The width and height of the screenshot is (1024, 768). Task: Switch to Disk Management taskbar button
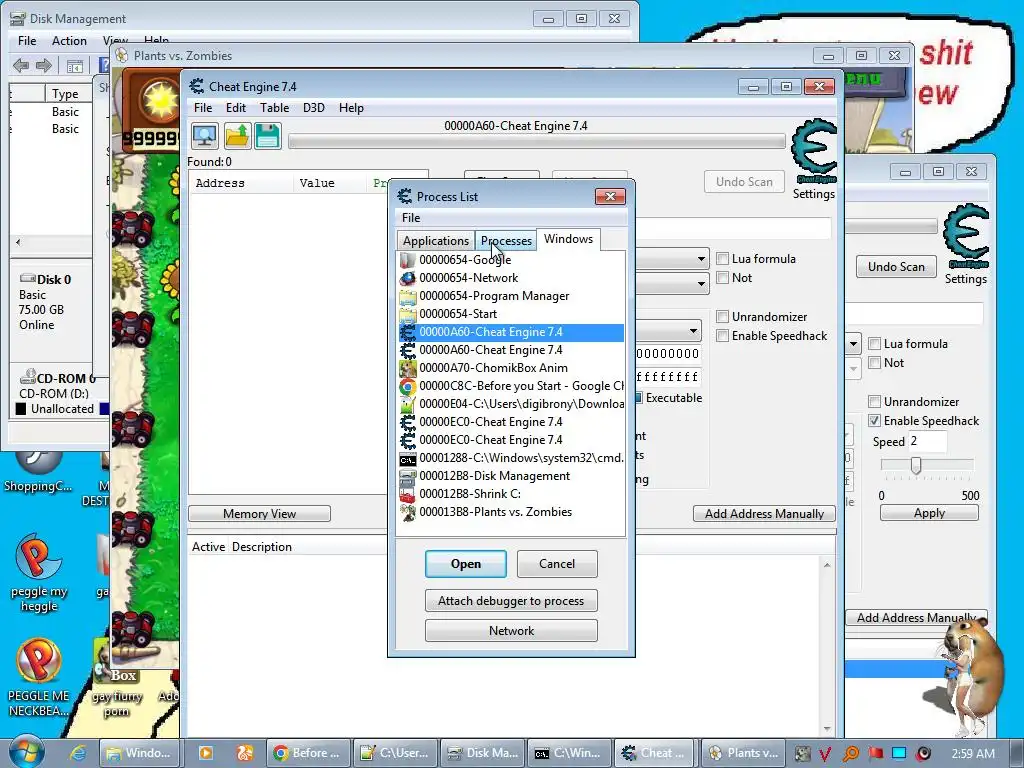482,753
